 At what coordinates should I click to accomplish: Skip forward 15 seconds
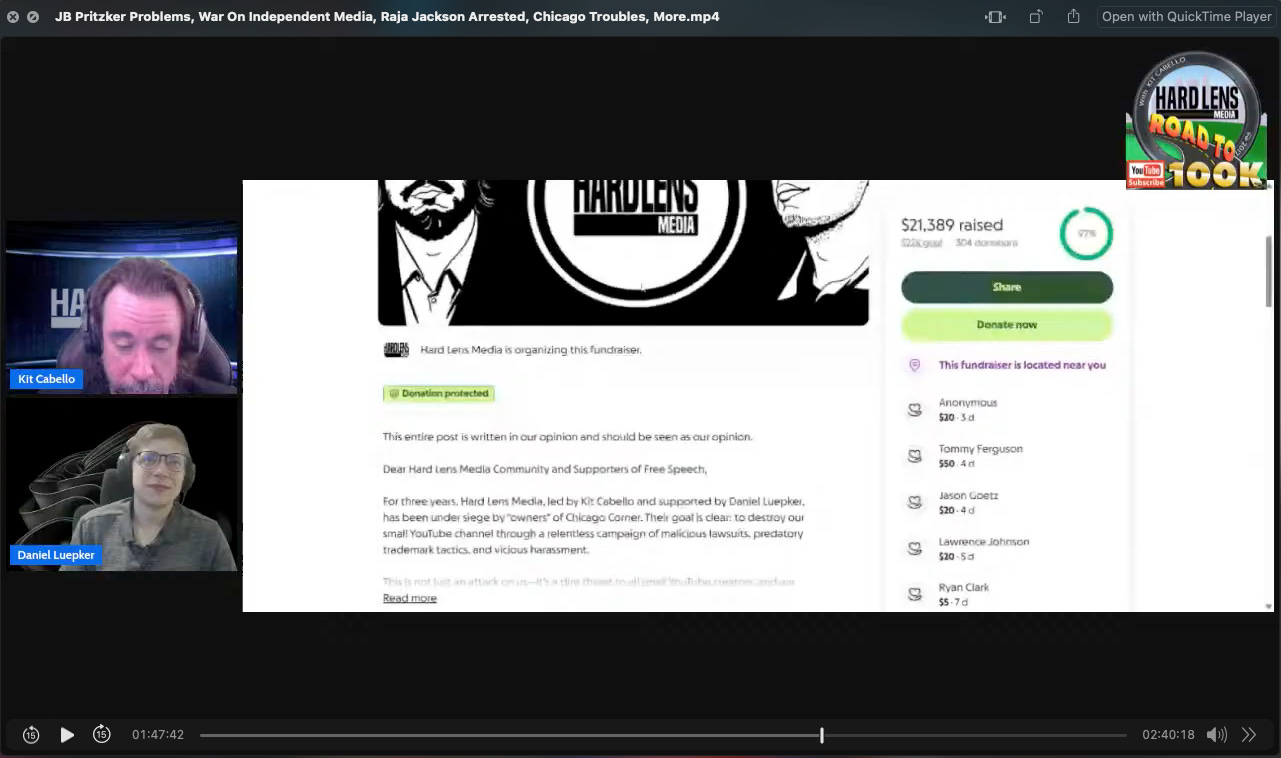(102, 735)
